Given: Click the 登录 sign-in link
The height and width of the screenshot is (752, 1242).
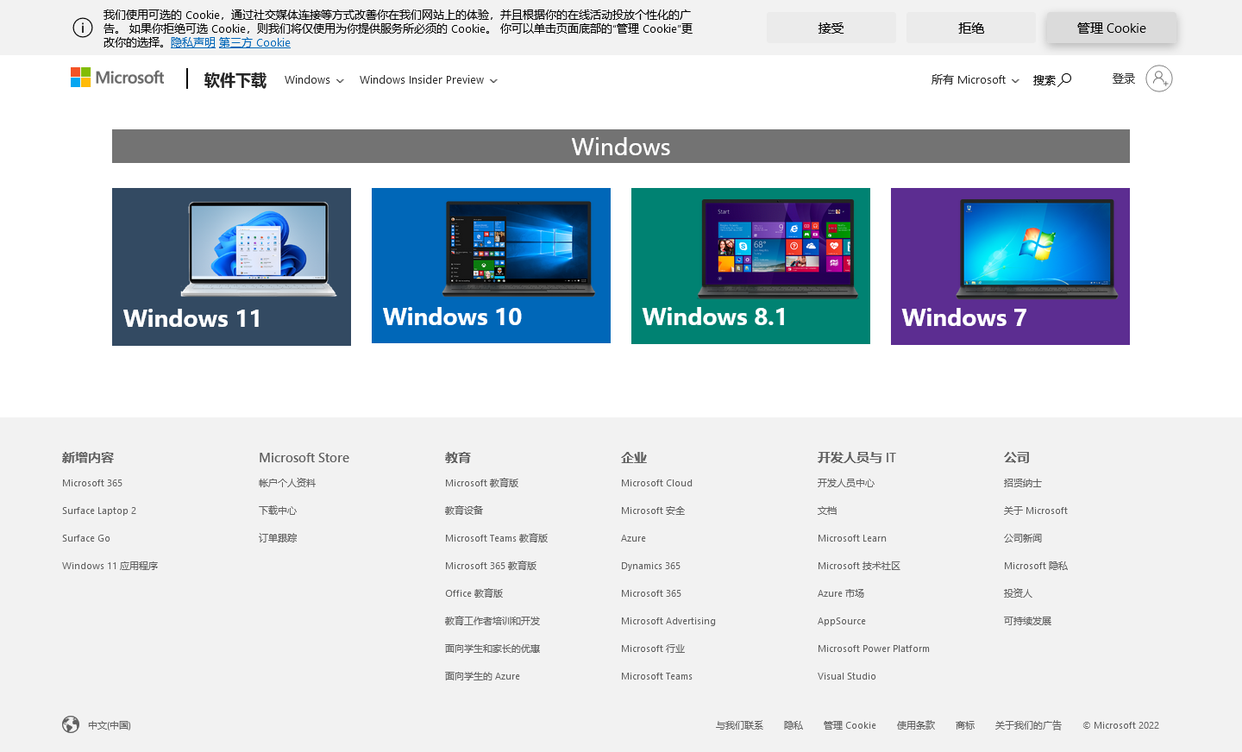Looking at the screenshot, I should click(x=1124, y=79).
